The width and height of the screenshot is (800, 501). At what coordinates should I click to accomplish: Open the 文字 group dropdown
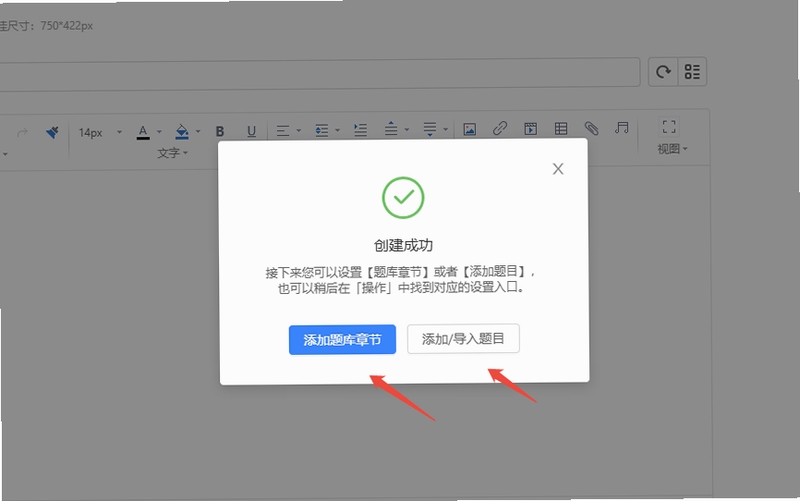pos(172,153)
